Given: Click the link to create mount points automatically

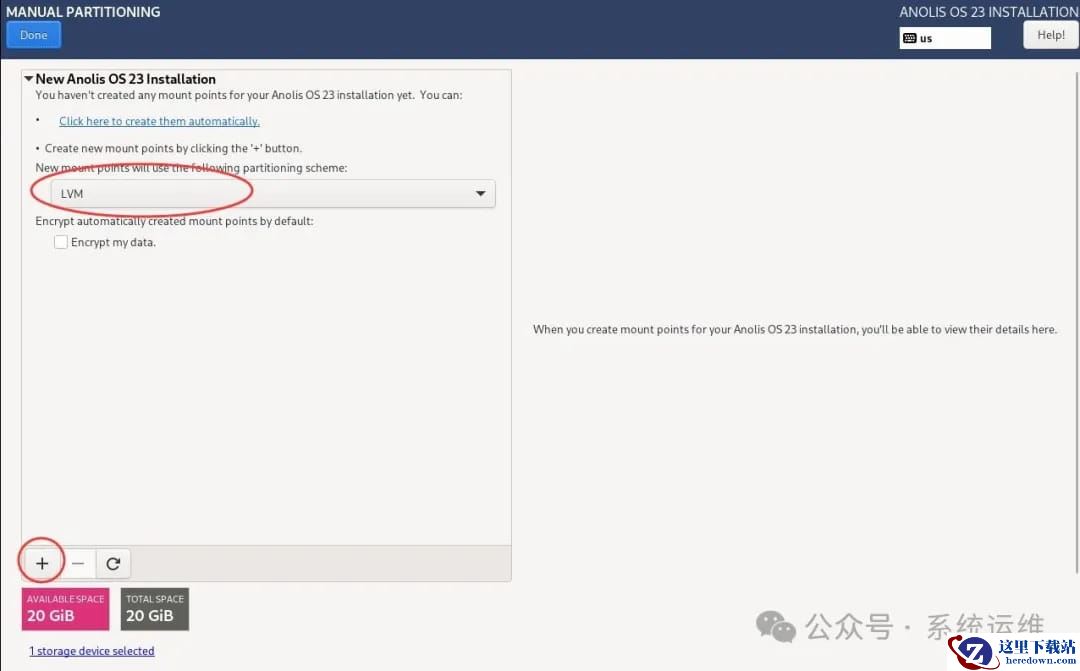Looking at the screenshot, I should (159, 121).
